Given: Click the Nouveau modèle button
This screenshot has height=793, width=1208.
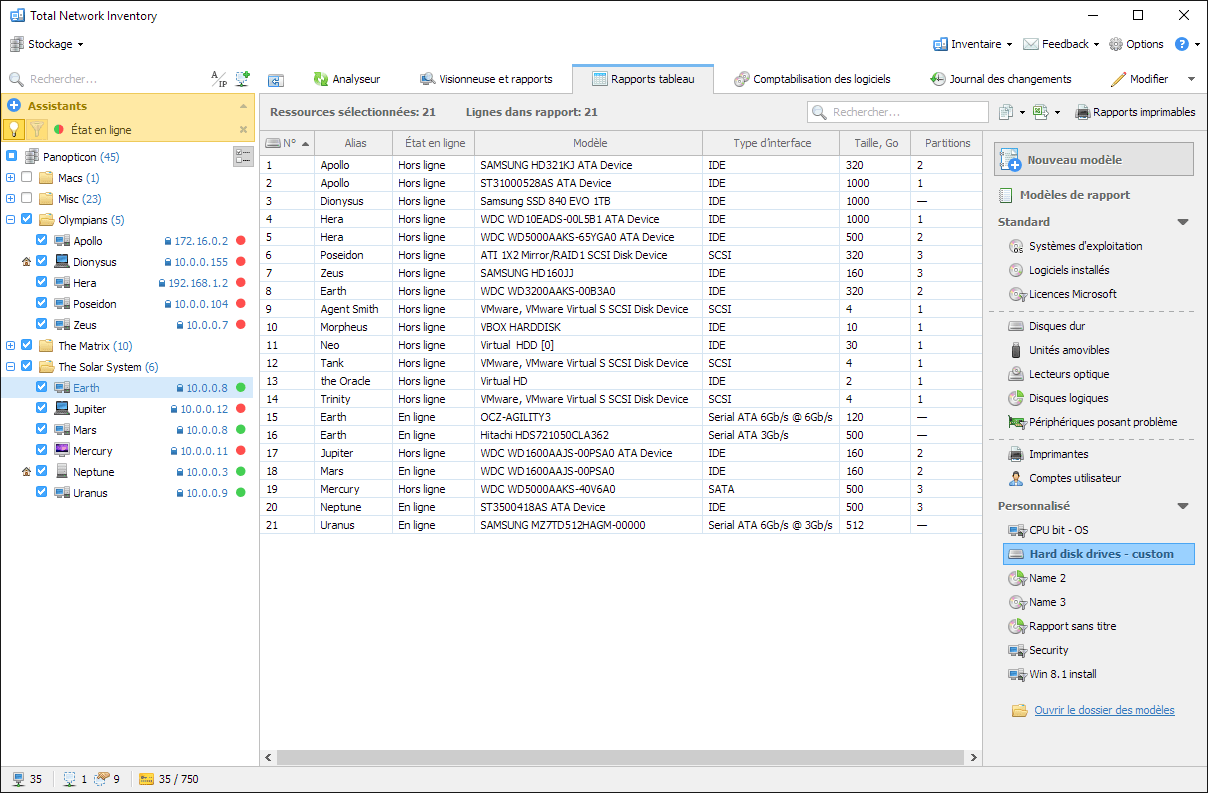Looking at the screenshot, I should (1094, 159).
